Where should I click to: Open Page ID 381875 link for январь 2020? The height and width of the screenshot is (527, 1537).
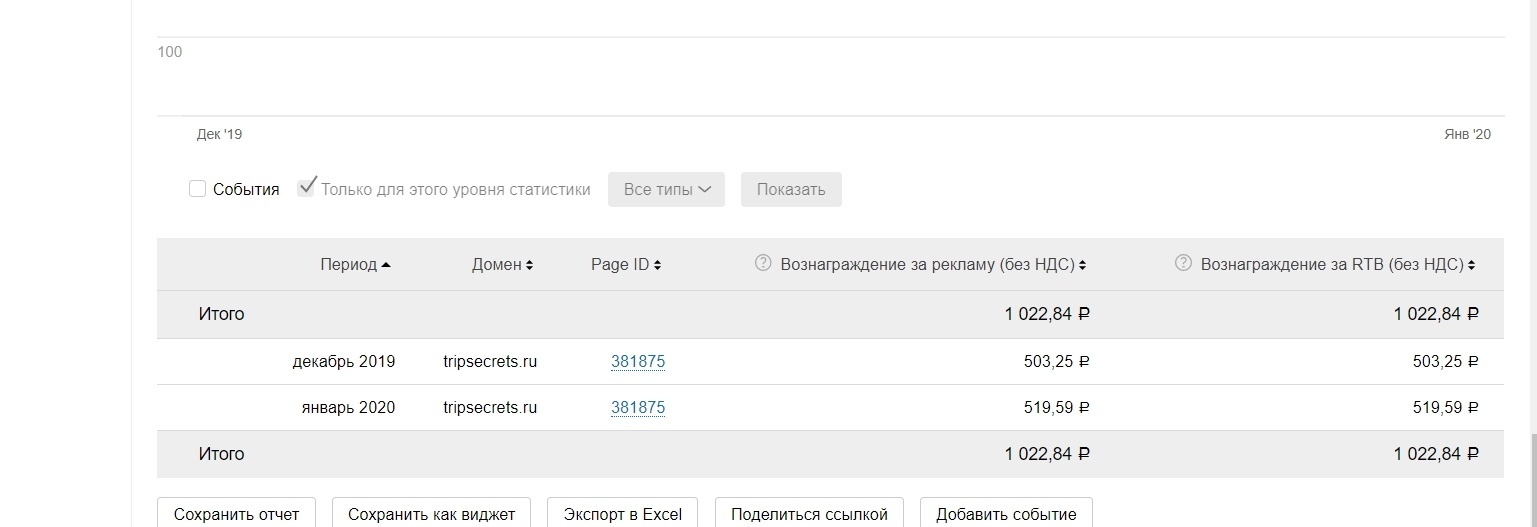[638, 408]
